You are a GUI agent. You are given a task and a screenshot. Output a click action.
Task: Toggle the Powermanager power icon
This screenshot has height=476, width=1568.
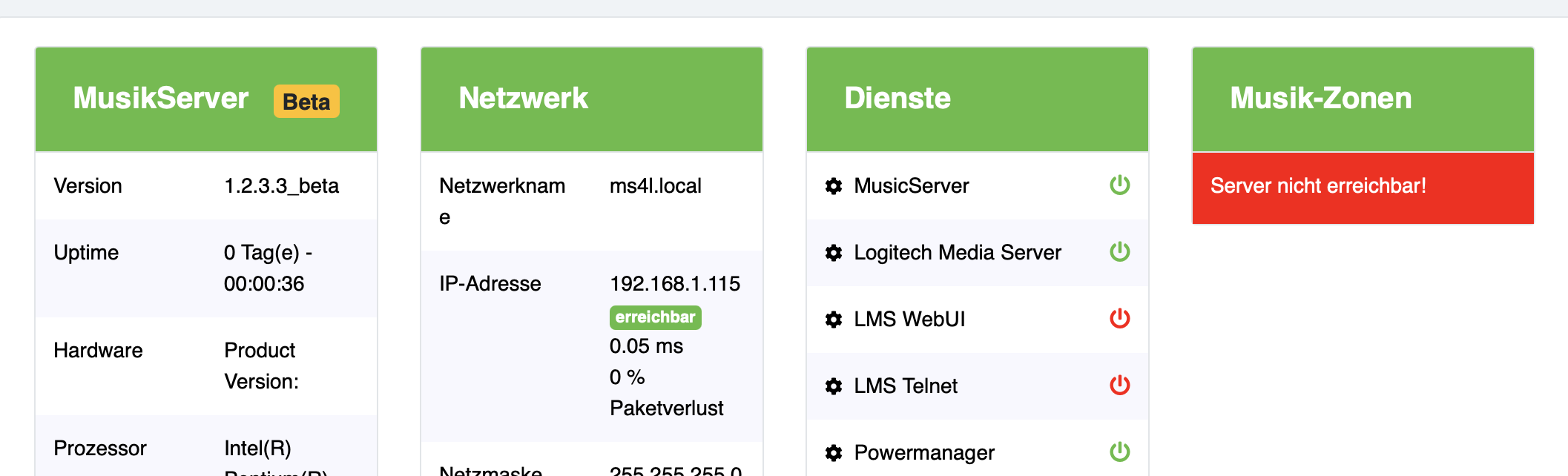(1119, 452)
